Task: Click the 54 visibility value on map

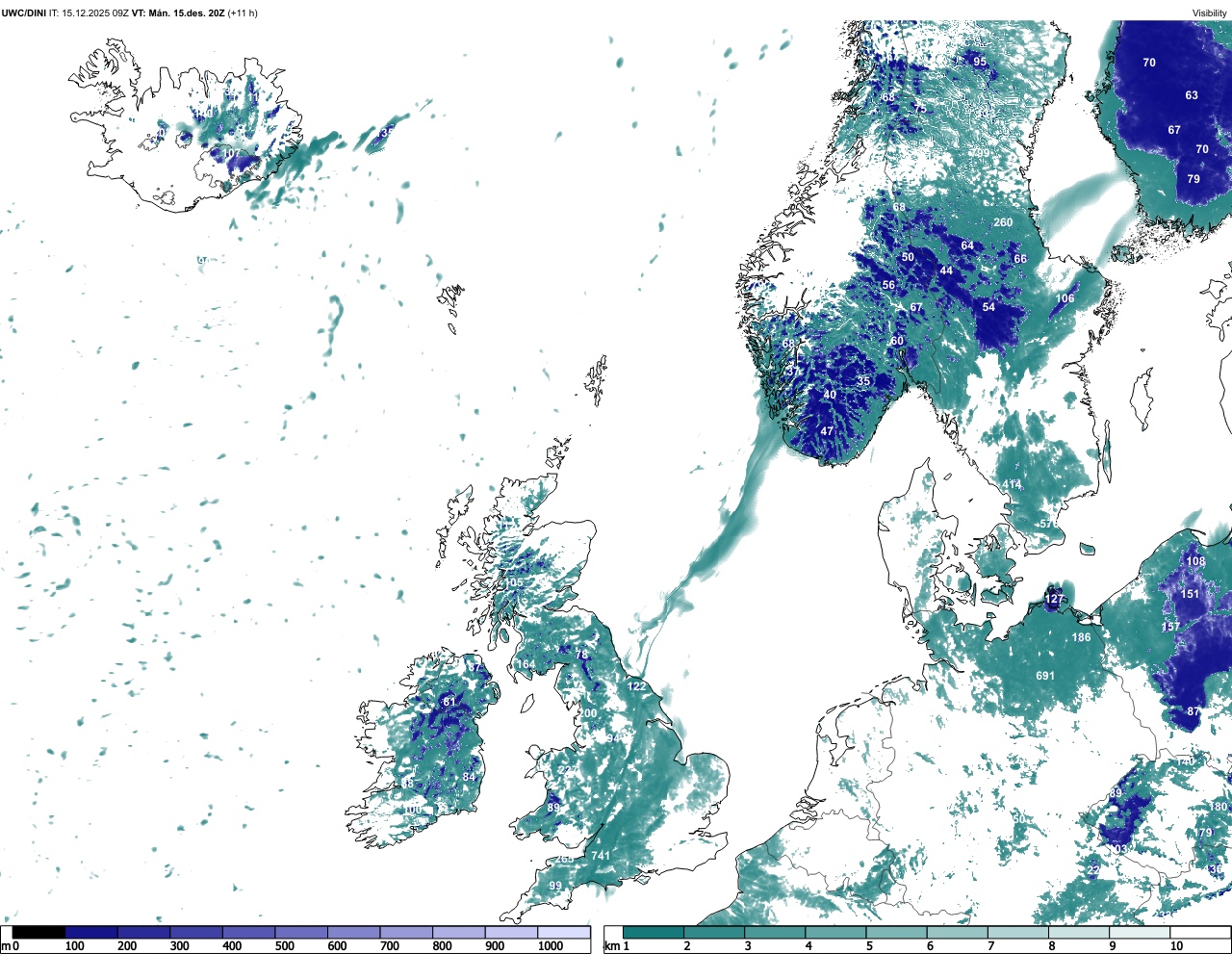Action: pos(988,307)
